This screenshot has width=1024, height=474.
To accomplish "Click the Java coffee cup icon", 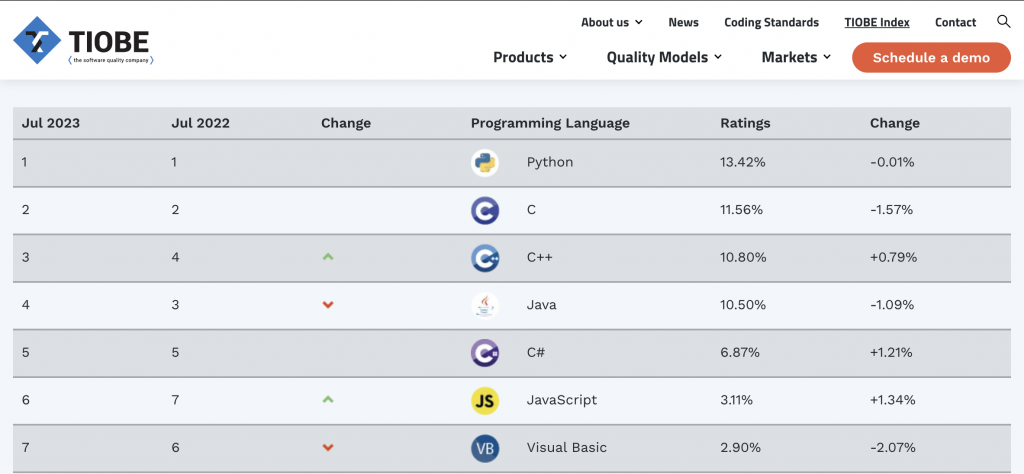I will point(485,305).
